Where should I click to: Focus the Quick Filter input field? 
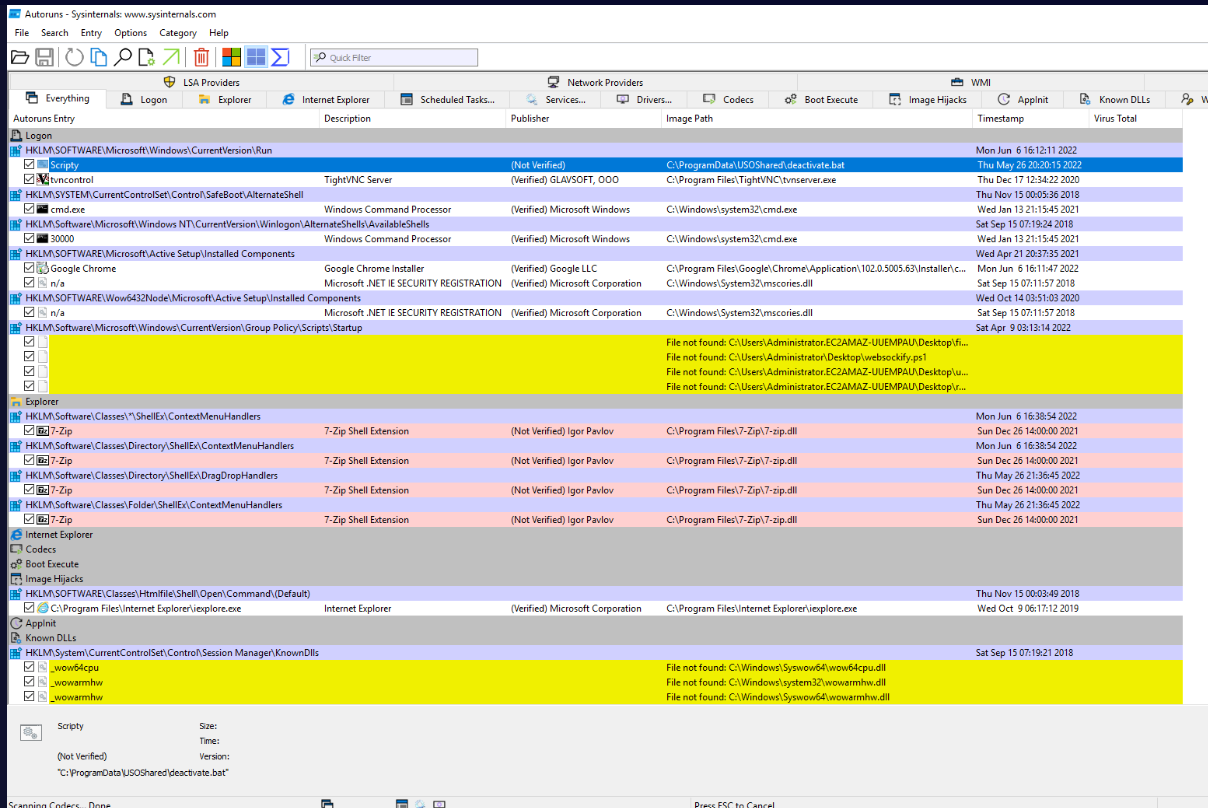(393, 58)
